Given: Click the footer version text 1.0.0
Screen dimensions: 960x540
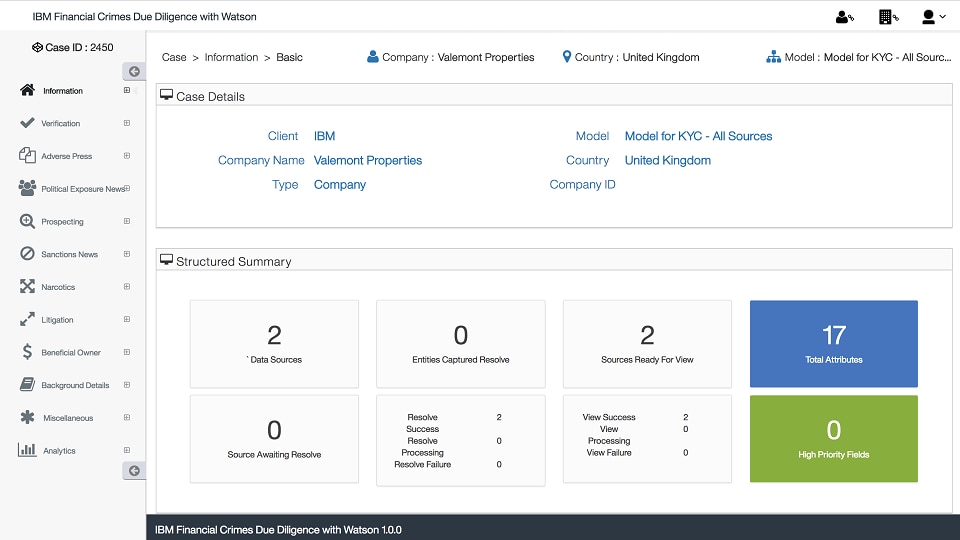Looking at the screenshot, I should [x=392, y=530].
